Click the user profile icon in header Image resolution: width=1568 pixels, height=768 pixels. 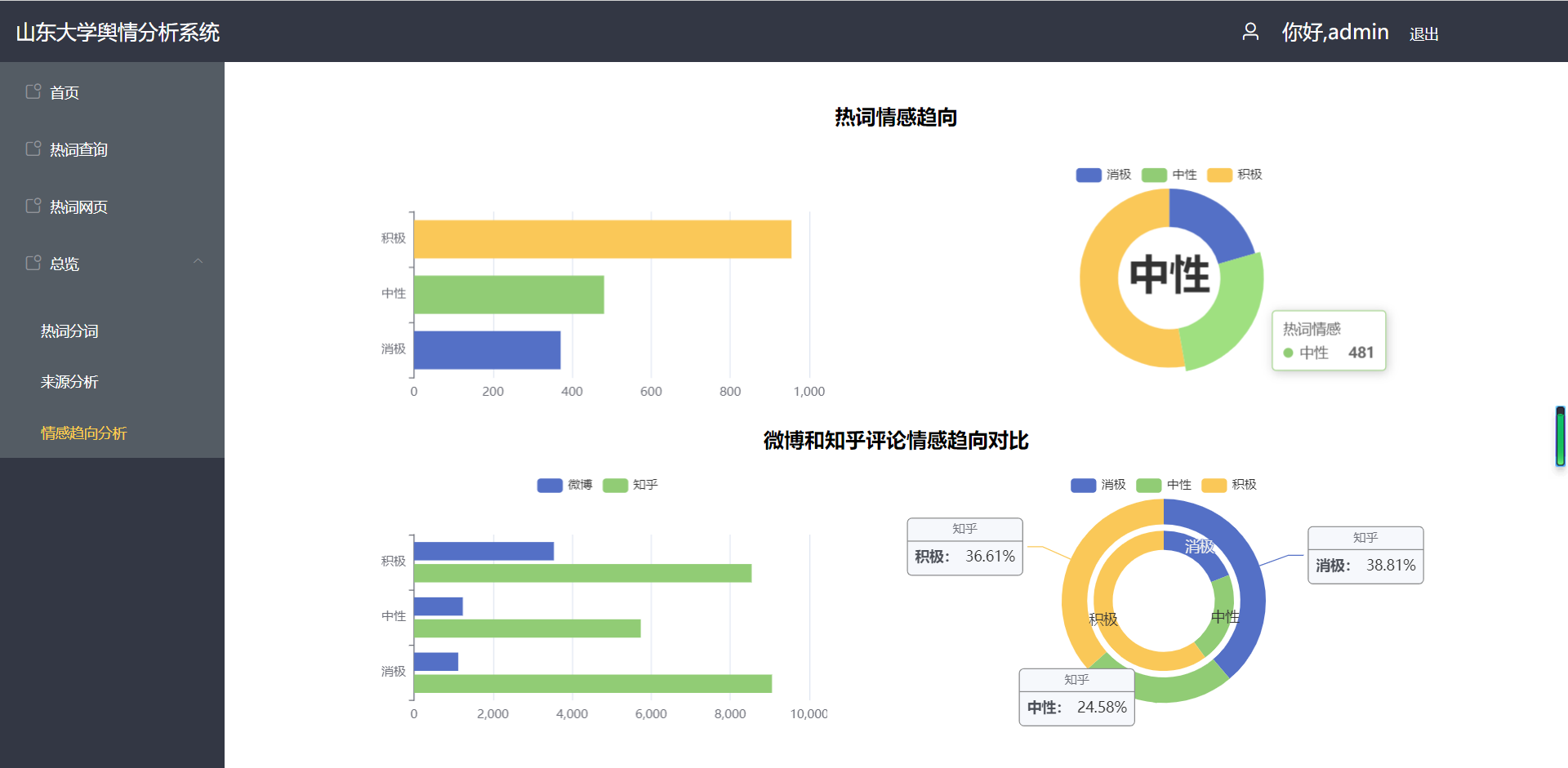[1250, 32]
